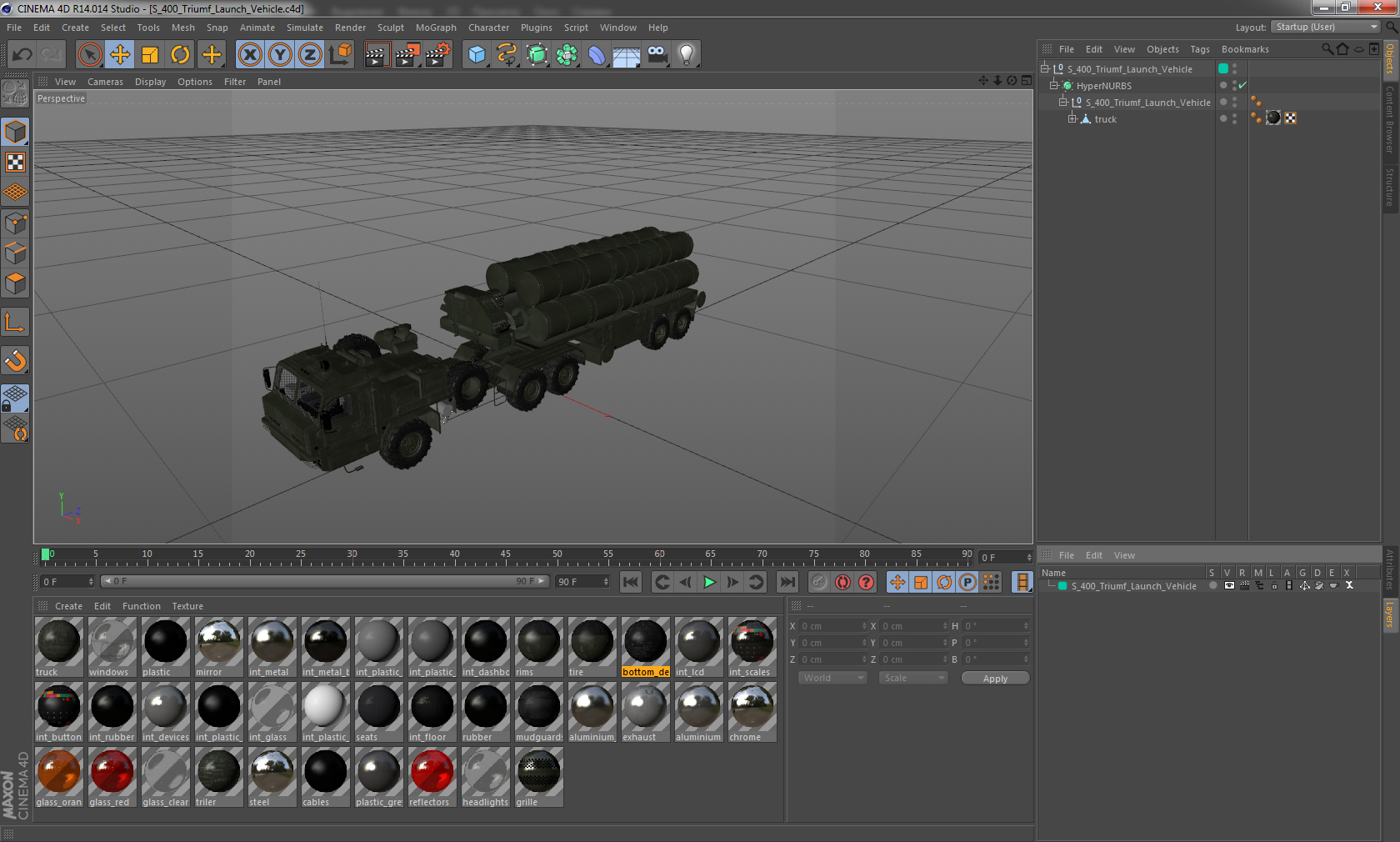The height and width of the screenshot is (842, 1400).
Task: Select the Scale tool
Action: 150,55
